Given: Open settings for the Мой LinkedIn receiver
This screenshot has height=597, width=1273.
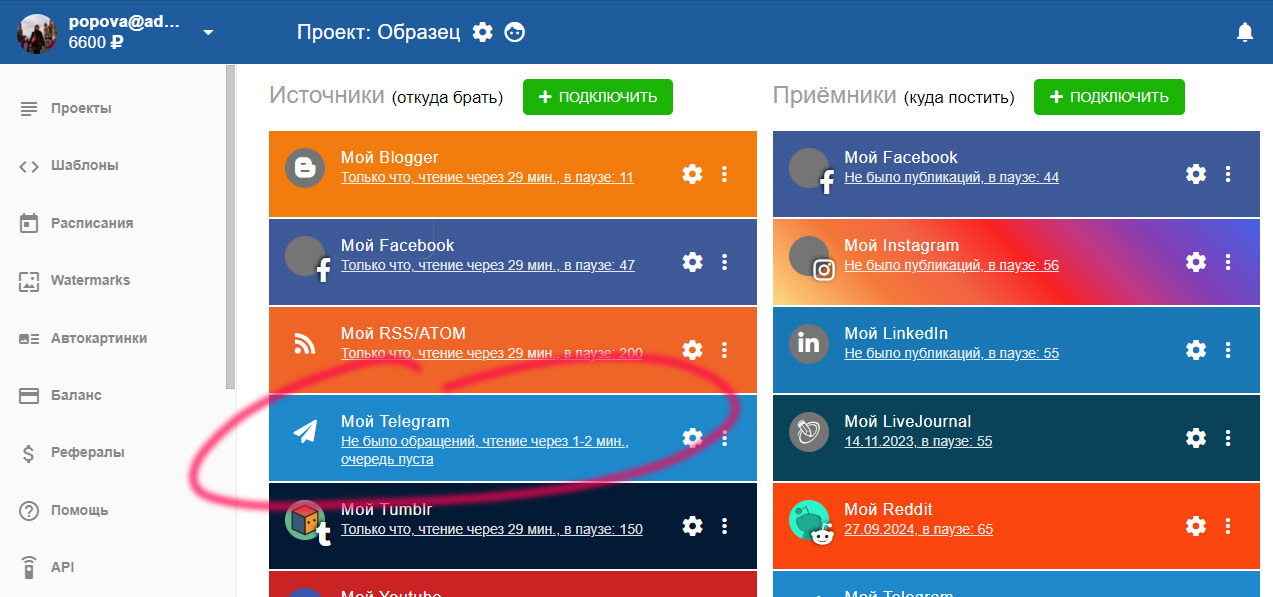Looking at the screenshot, I should 1196,350.
